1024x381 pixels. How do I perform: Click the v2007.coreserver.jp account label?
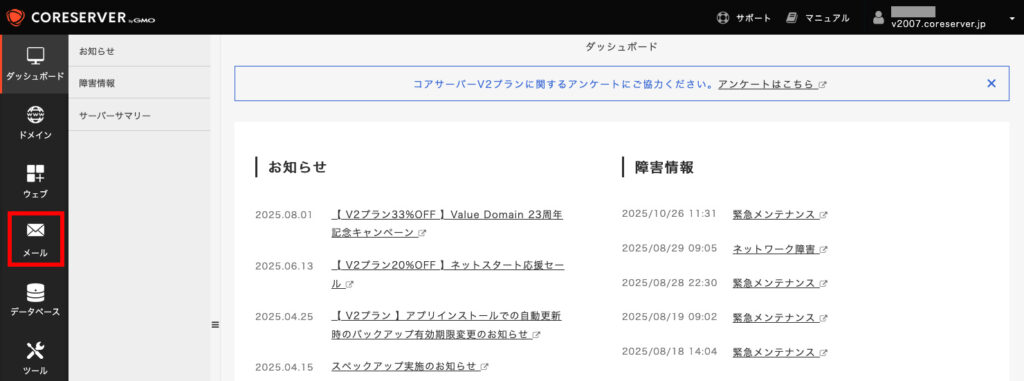point(938,24)
